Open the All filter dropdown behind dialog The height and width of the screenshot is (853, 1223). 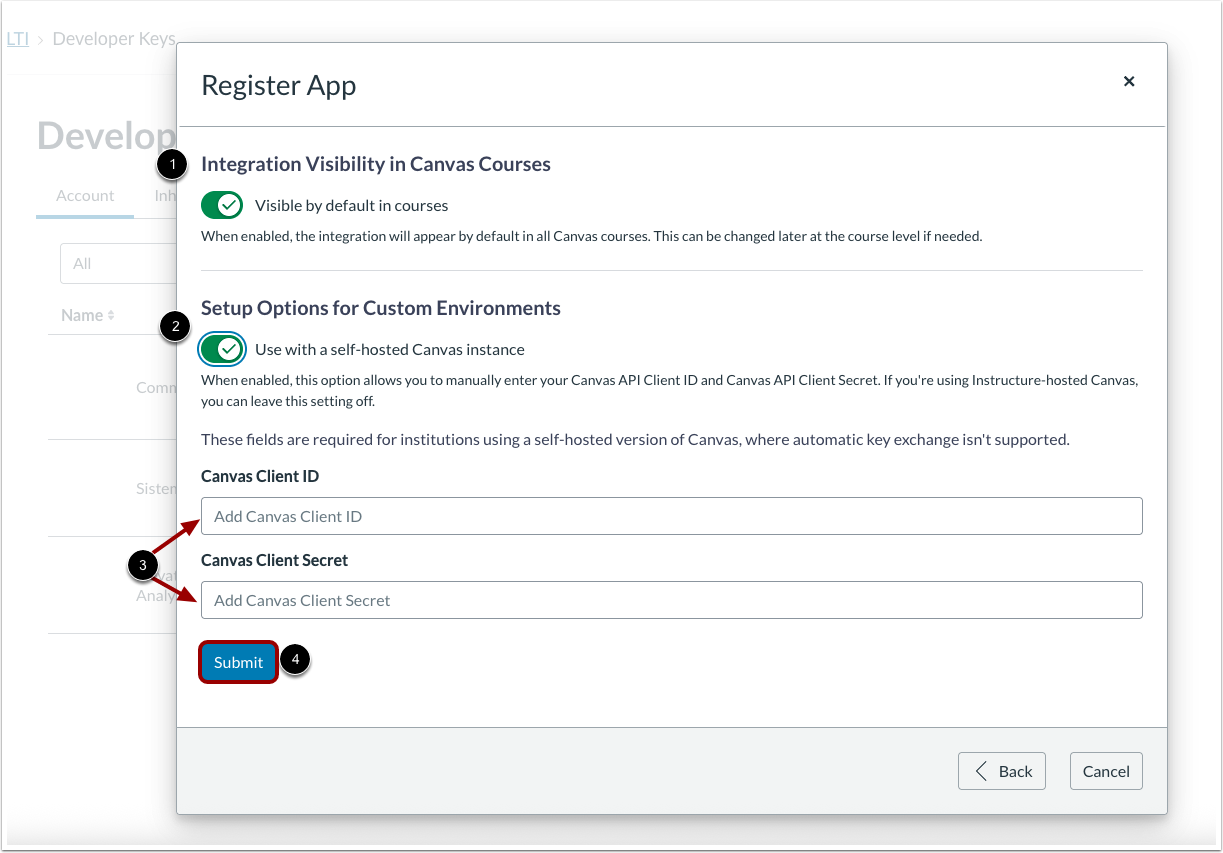pos(118,264)
